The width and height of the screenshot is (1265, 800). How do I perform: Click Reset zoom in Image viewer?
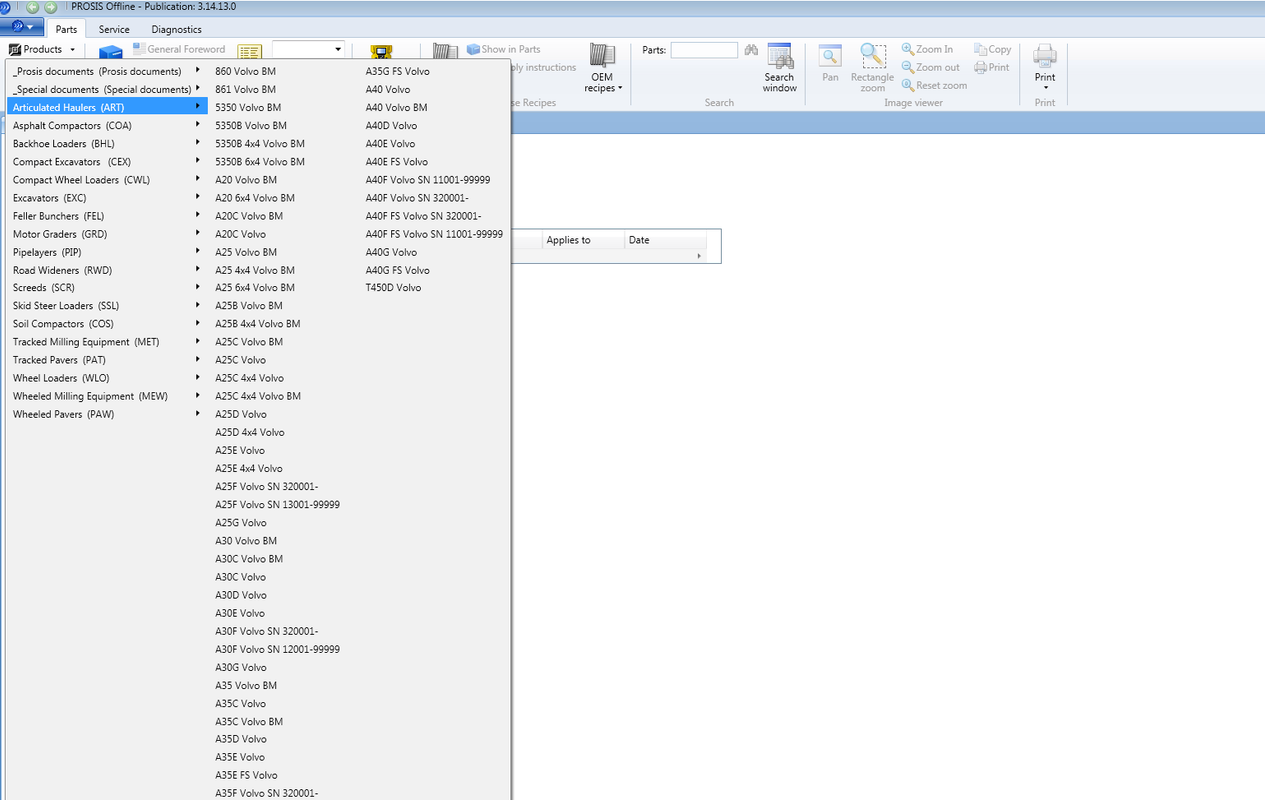(x=934, y=85)
